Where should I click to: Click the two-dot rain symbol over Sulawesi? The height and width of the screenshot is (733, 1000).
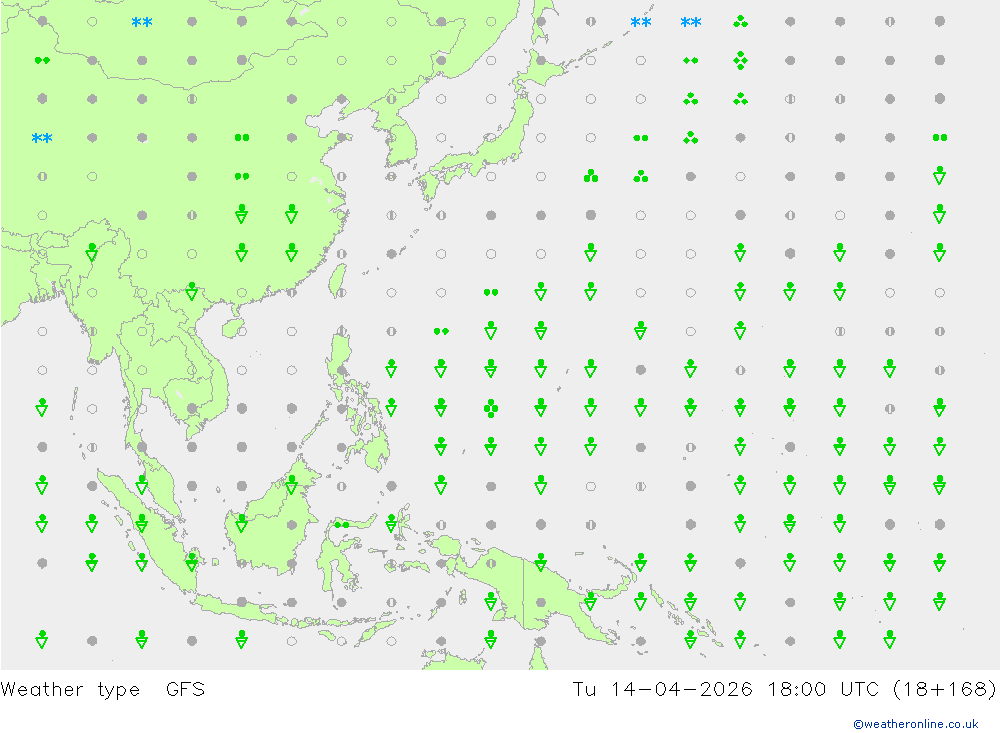point(342,525)
